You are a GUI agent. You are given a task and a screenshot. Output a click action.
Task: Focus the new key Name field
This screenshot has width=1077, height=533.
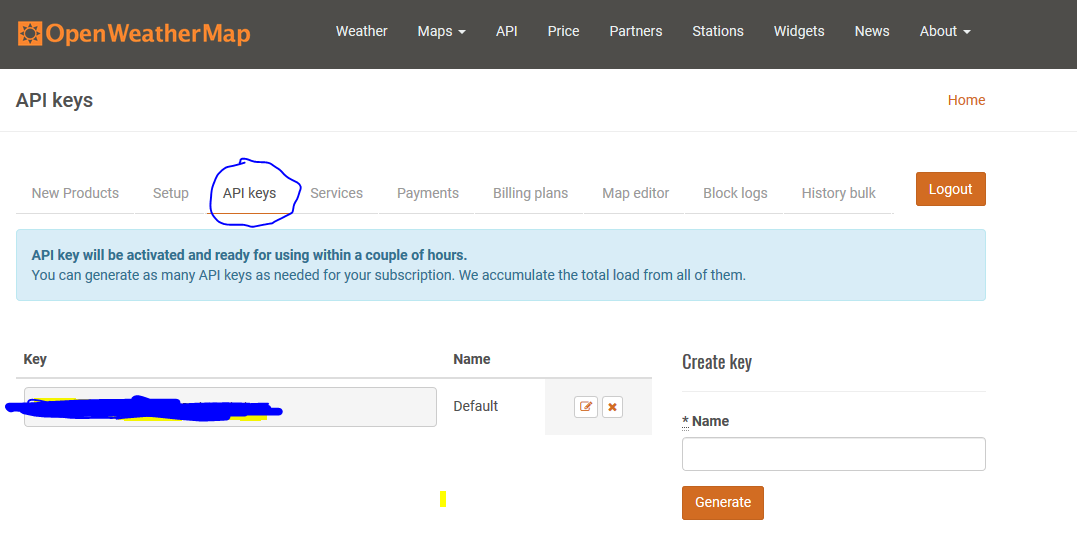(834, 454)
